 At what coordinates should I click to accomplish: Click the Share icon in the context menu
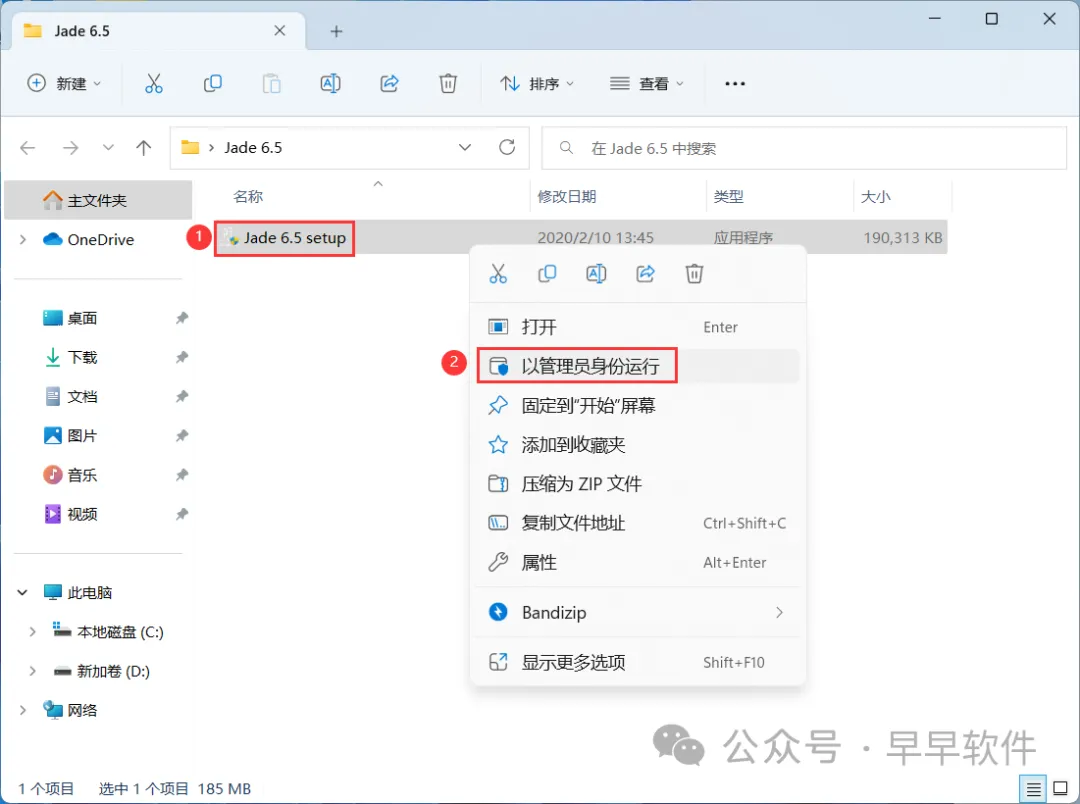point(645,274)
